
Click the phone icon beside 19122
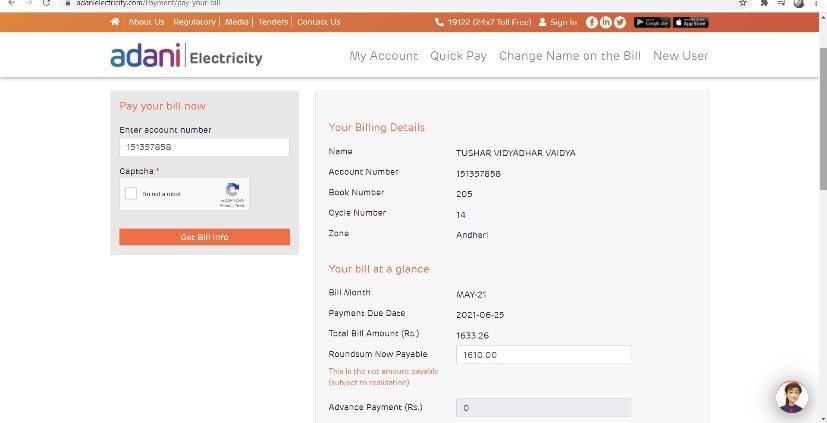point(439,22)
